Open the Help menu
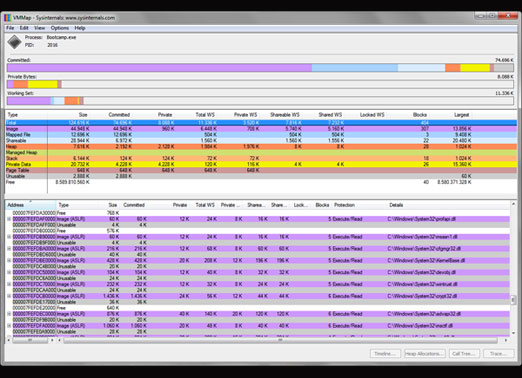Viewport: 522px width, 378px height. (80, 28)
